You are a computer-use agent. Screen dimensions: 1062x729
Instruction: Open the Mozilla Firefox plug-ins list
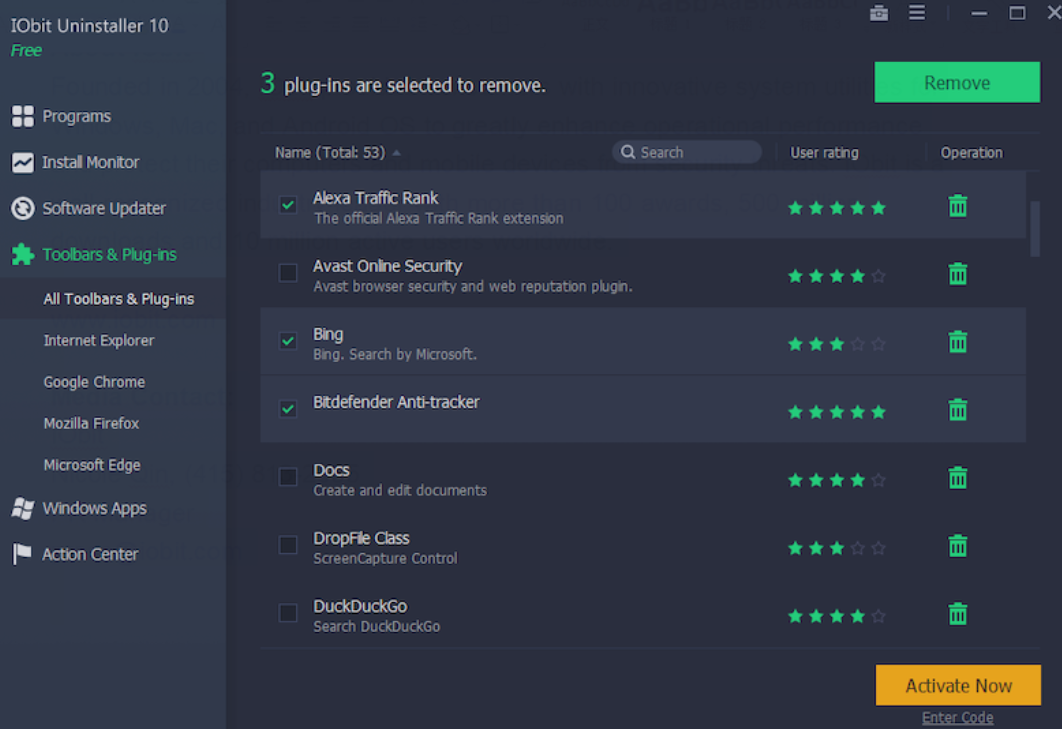[91, 423]
